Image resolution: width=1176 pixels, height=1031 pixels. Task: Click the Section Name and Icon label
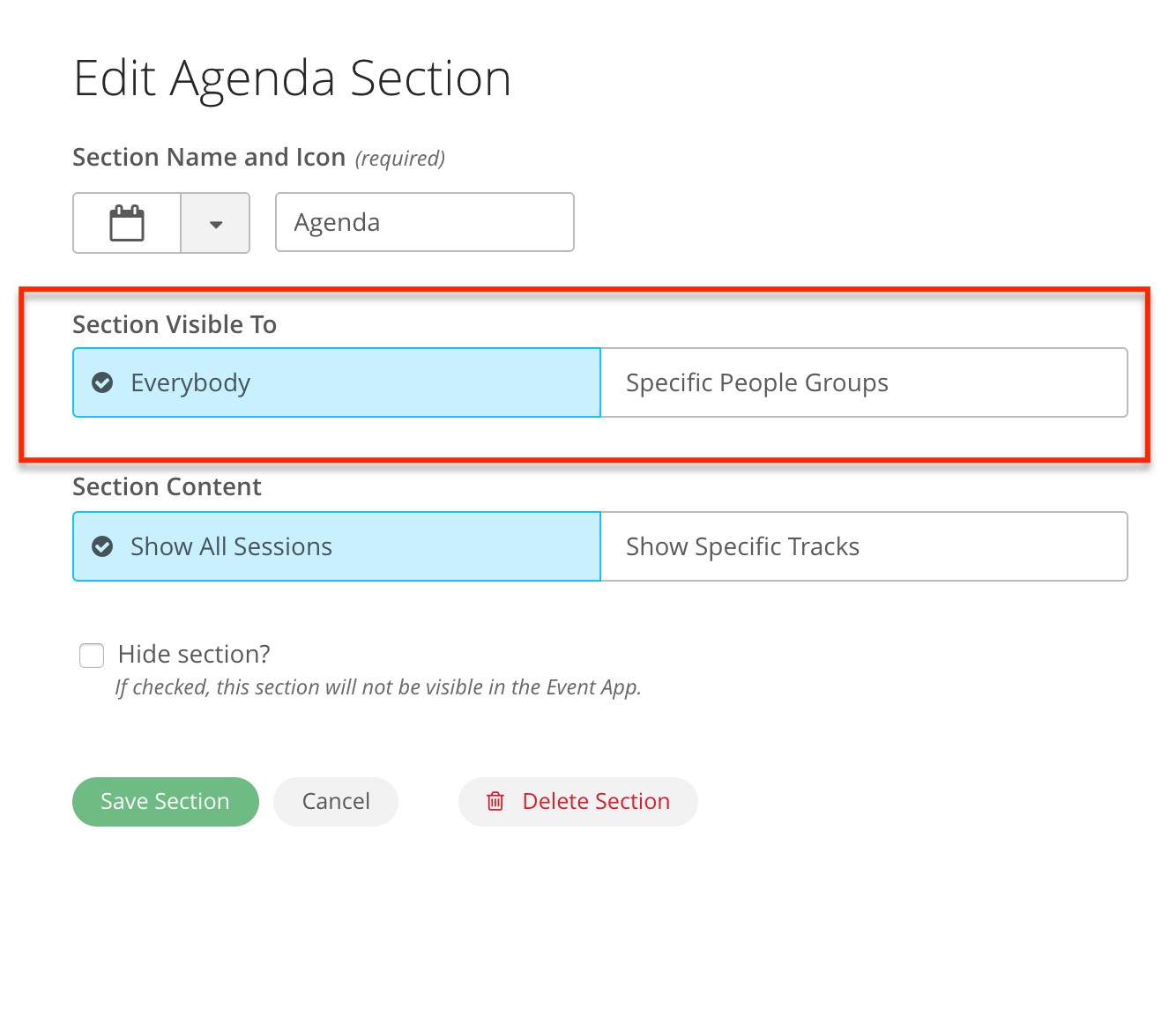tap(209, 157)
